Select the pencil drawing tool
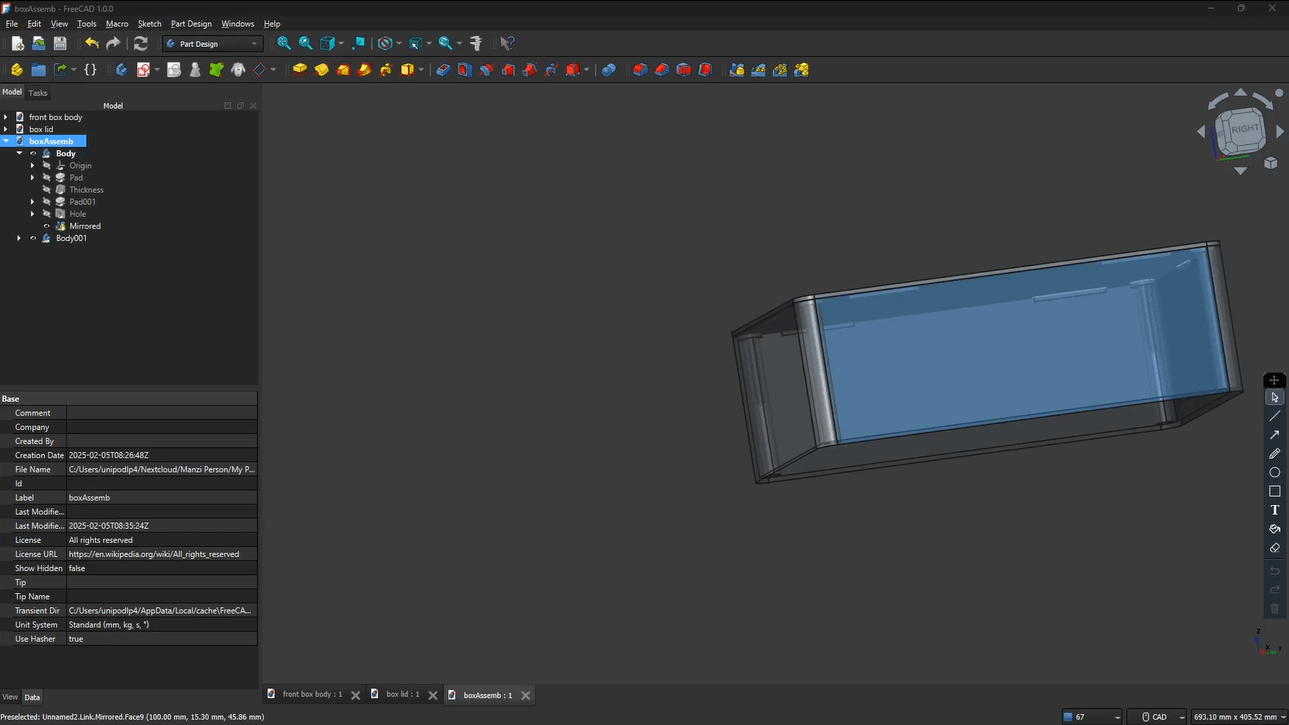The image size is (1289, 725). coord(1274,454)
